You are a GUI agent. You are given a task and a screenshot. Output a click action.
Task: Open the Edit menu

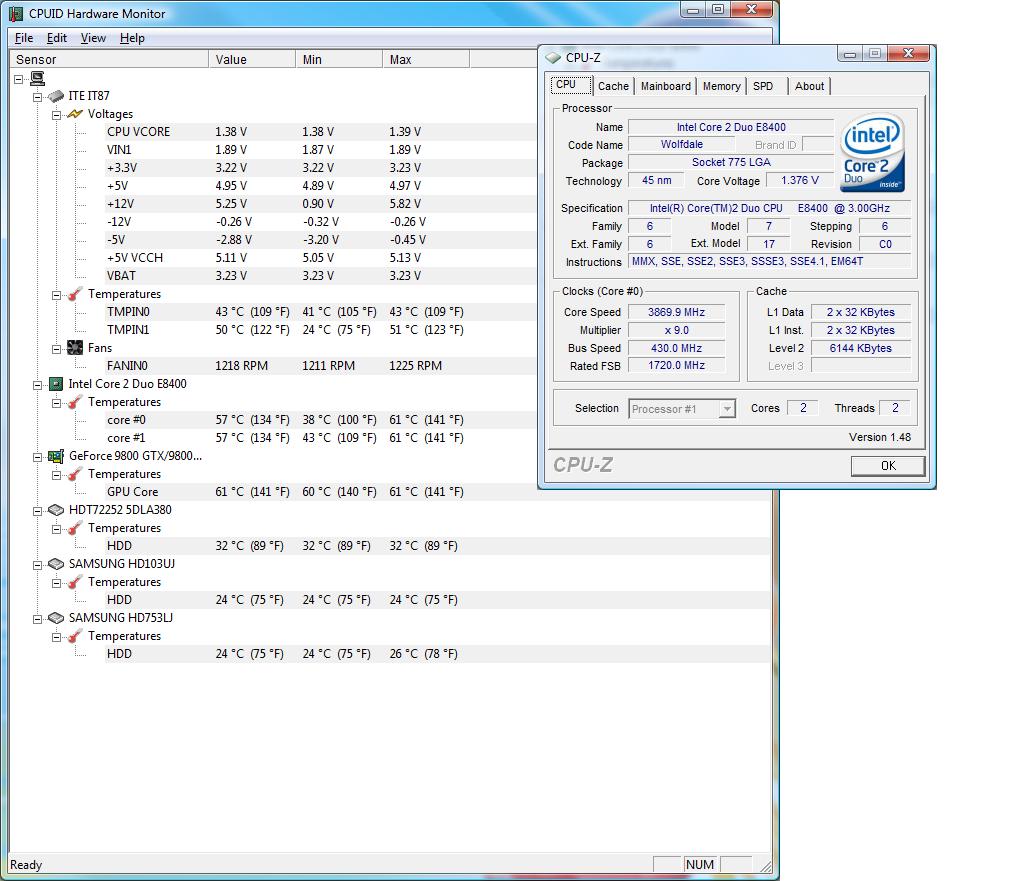[57, 38]
